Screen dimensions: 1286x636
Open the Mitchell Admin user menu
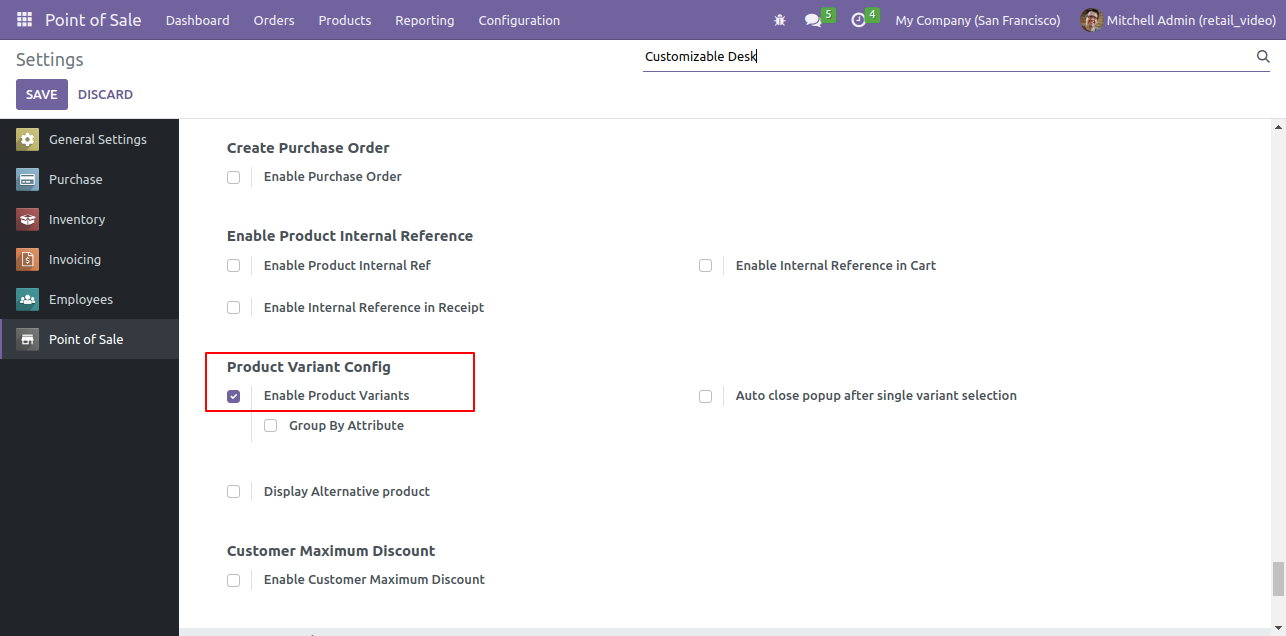(x=1178, y=20)
